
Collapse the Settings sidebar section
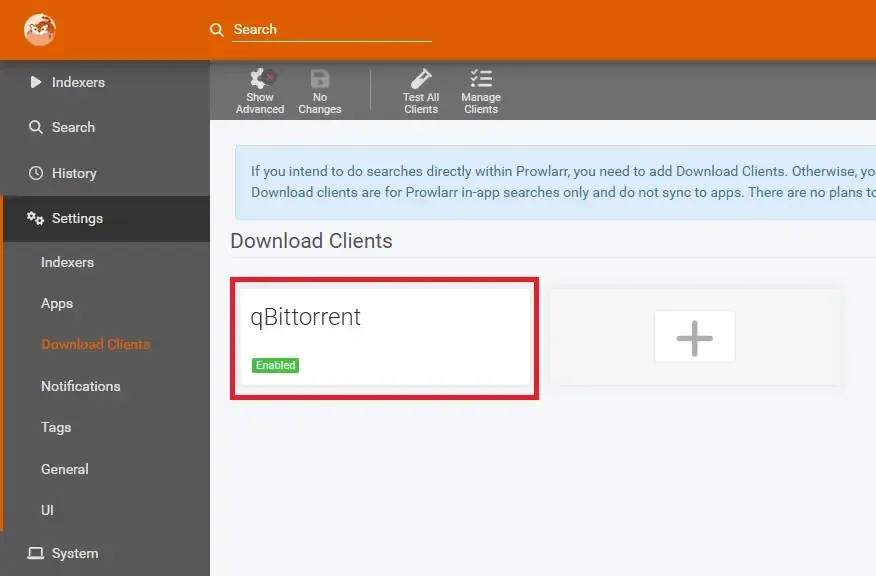70,218
